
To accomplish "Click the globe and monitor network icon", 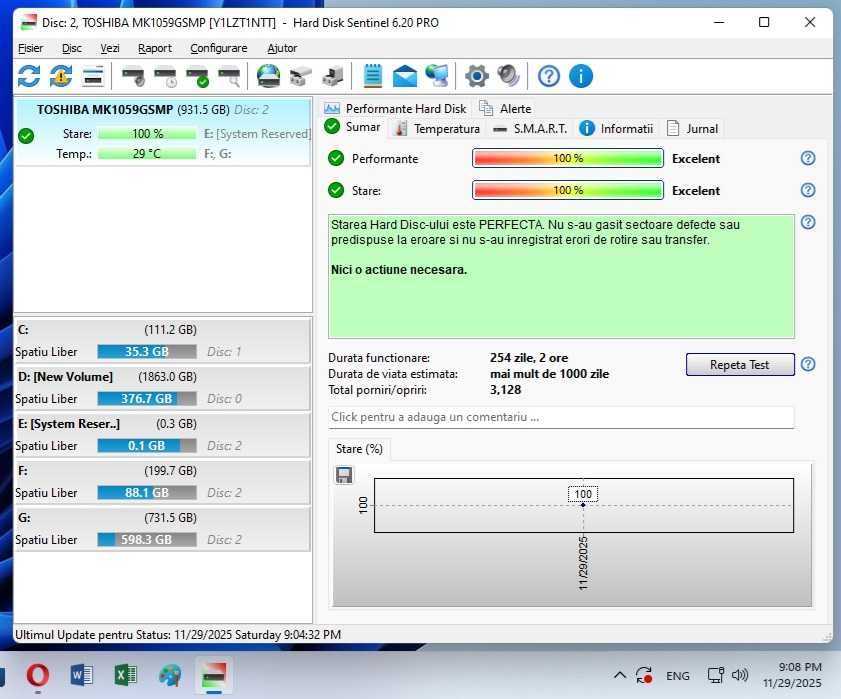I will pyautogui.click(x=437, y=76).
